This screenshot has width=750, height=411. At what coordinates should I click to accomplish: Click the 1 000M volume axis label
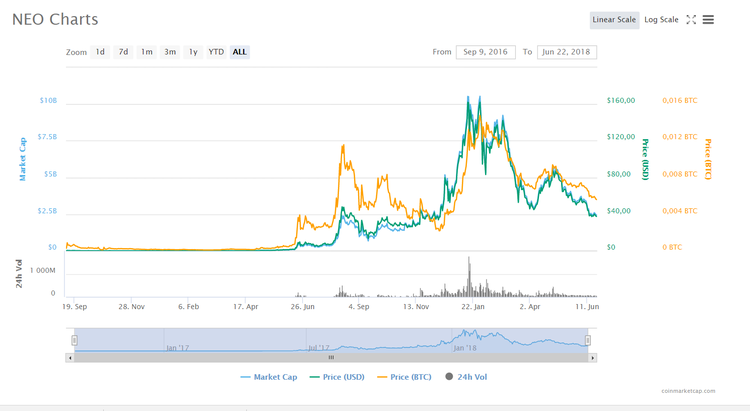click(43, 270)
